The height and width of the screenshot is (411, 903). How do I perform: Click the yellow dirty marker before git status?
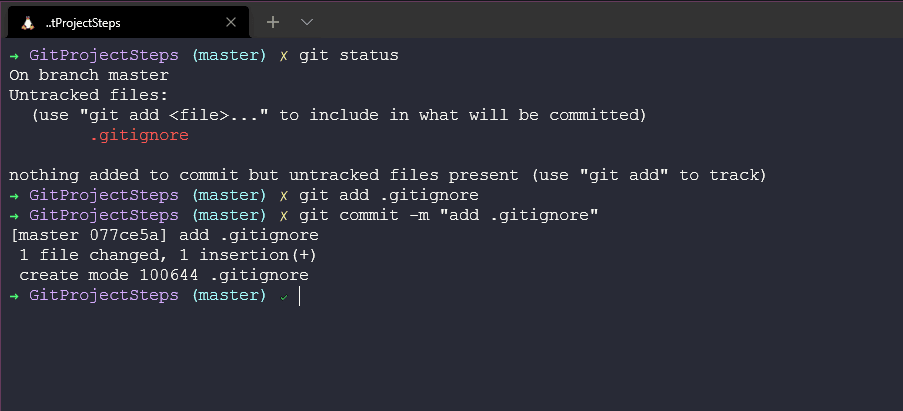tap(283, 55)
